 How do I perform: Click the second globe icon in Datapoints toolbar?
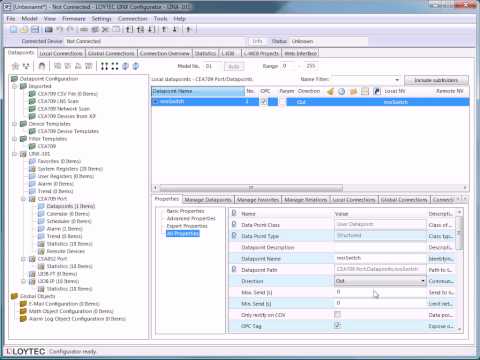coord(136,66)
